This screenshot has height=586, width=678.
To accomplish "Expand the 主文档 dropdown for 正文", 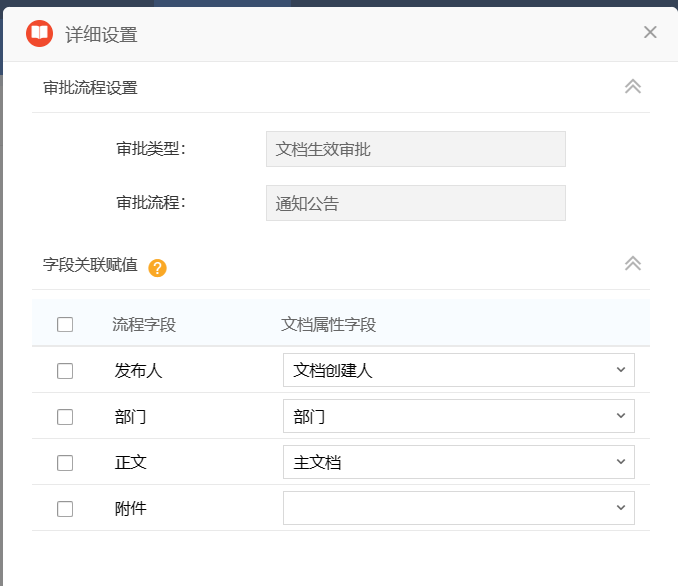I will pos(458,462).
